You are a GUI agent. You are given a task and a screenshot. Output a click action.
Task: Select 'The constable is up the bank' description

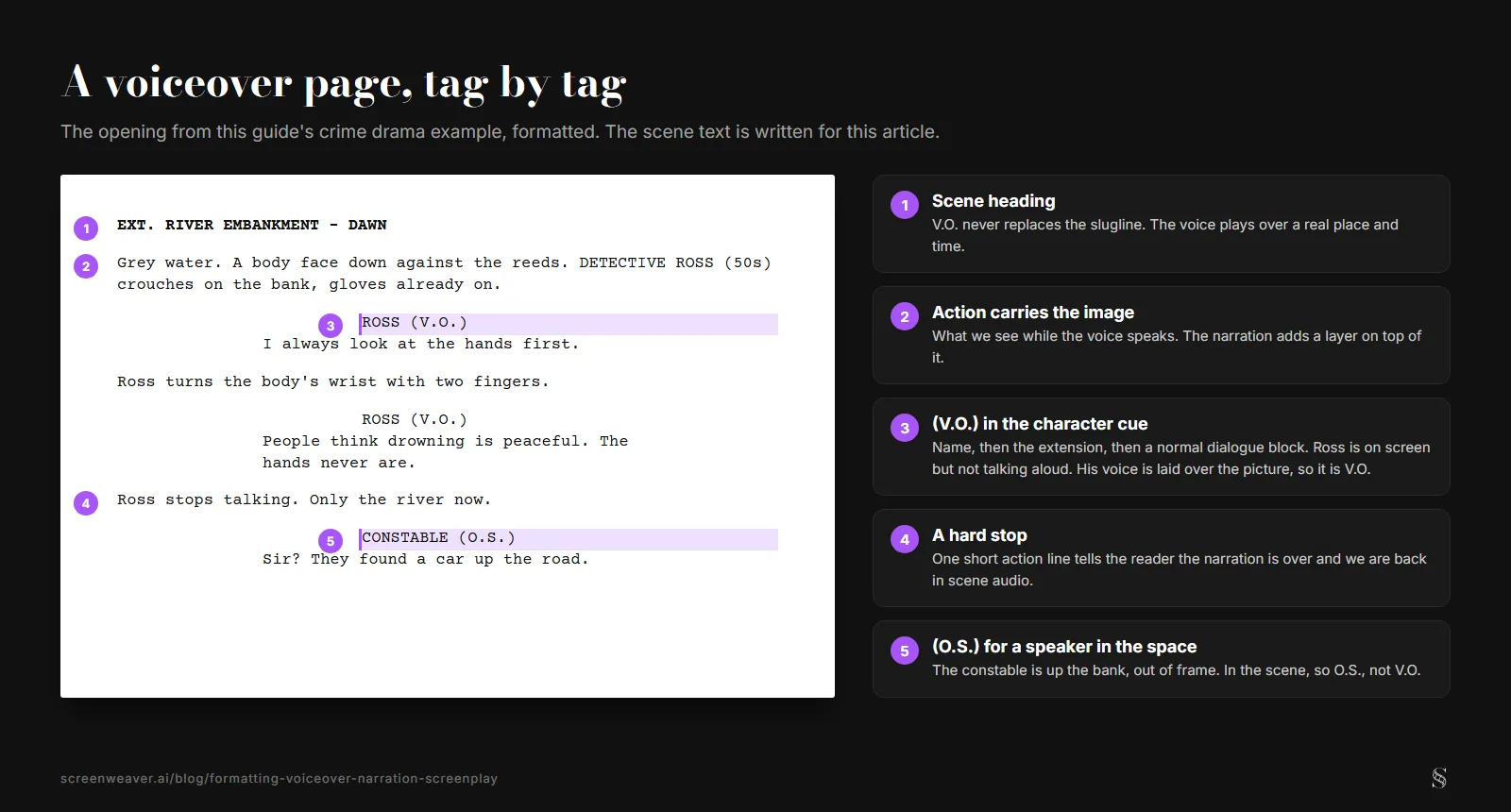[1177, 670]
